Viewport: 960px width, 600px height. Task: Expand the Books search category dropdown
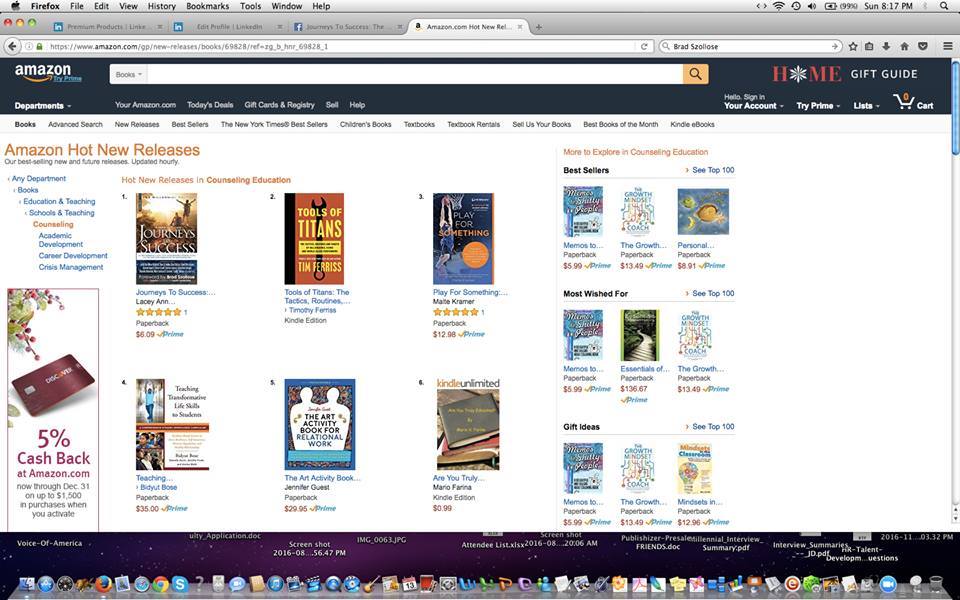[x=128, y=74]
